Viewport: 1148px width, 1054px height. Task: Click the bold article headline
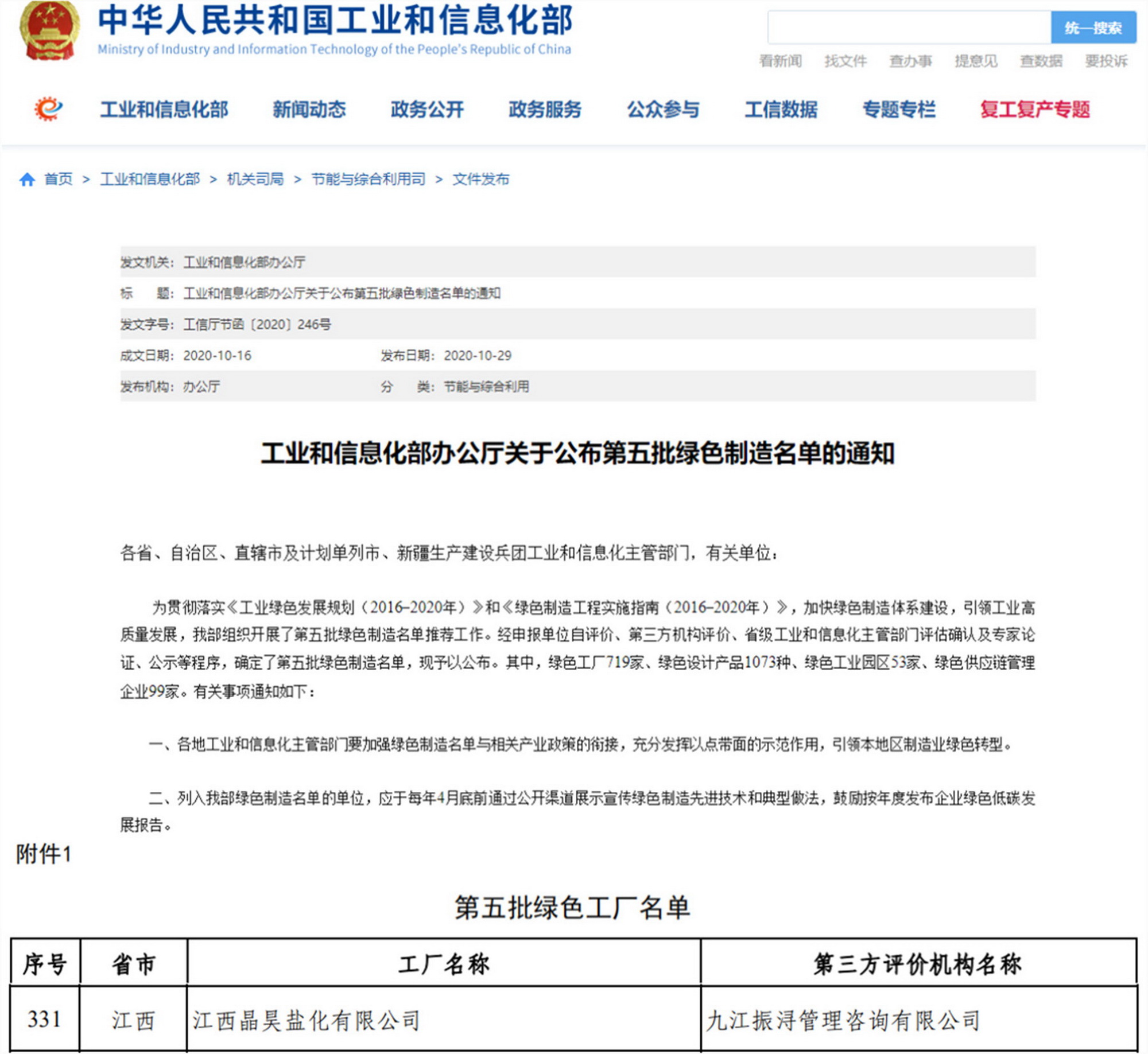(x=577, y=453)
